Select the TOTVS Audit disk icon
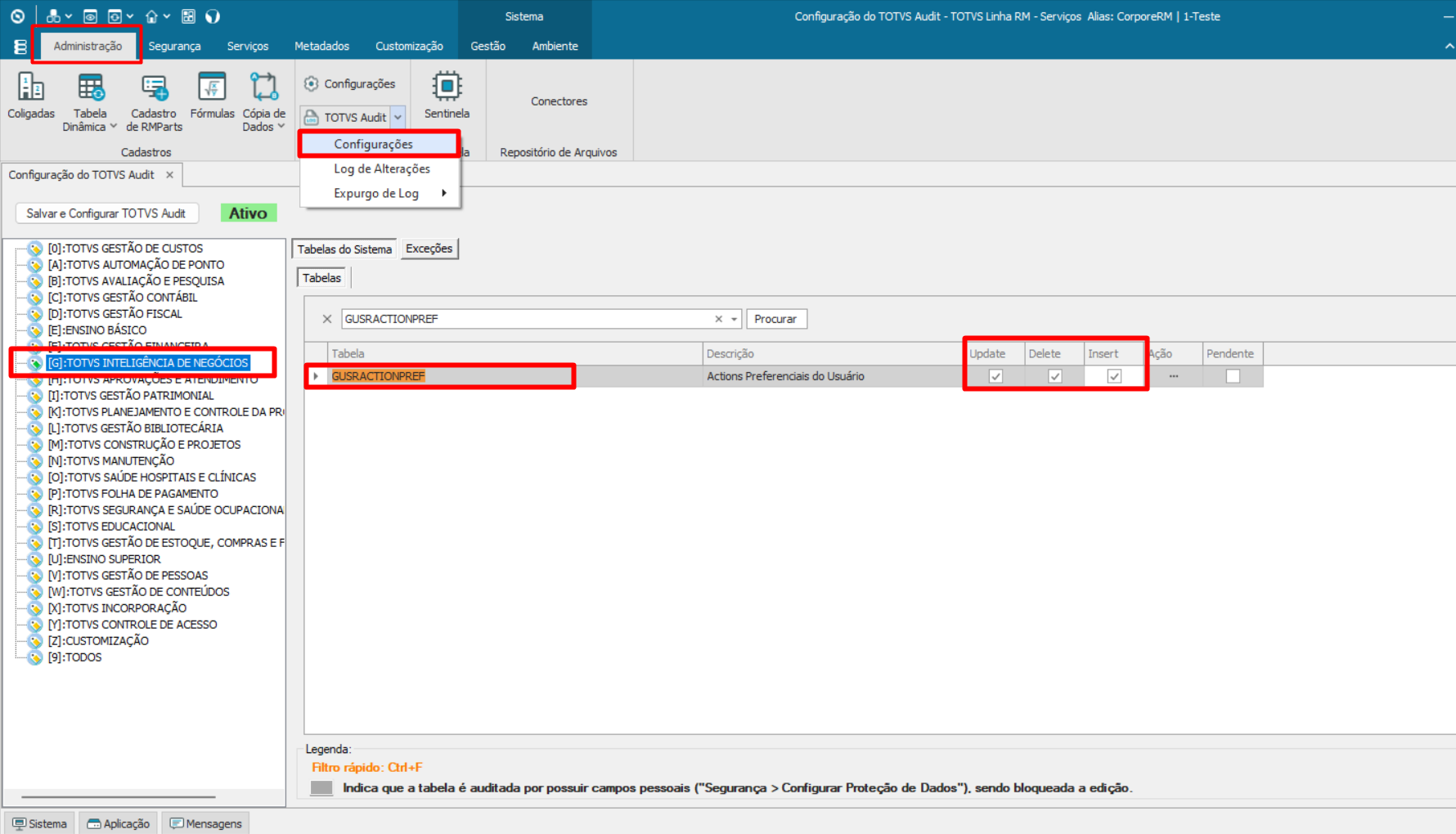This screenshot has height=834, width=1456. [310, 116]
